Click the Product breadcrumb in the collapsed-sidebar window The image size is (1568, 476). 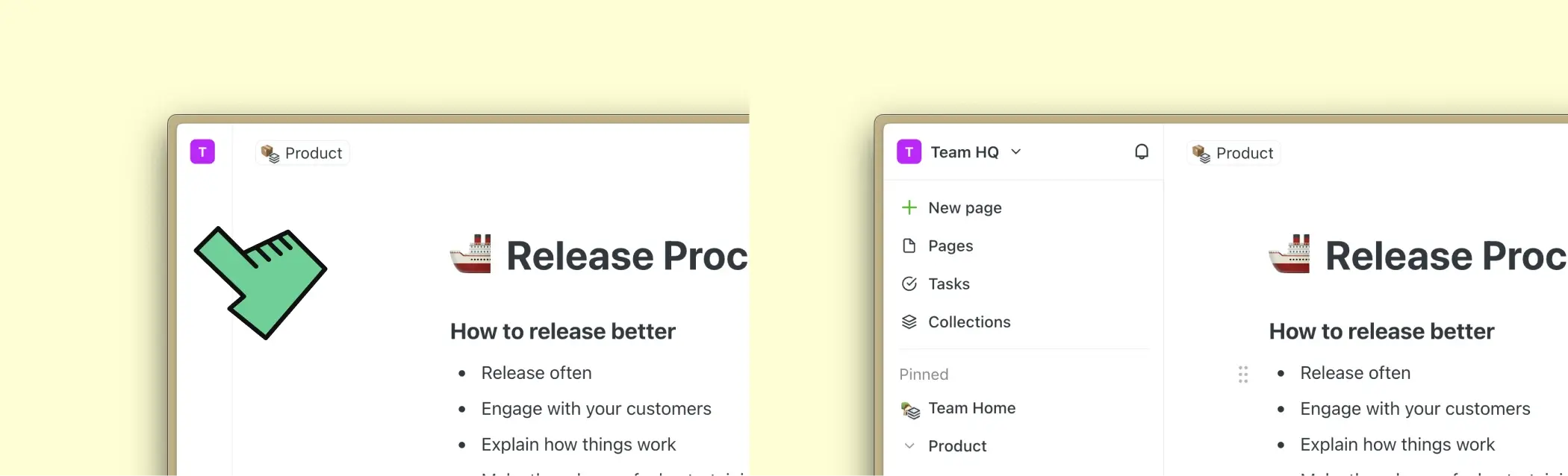pyautogui.click(x=302, y=153)
